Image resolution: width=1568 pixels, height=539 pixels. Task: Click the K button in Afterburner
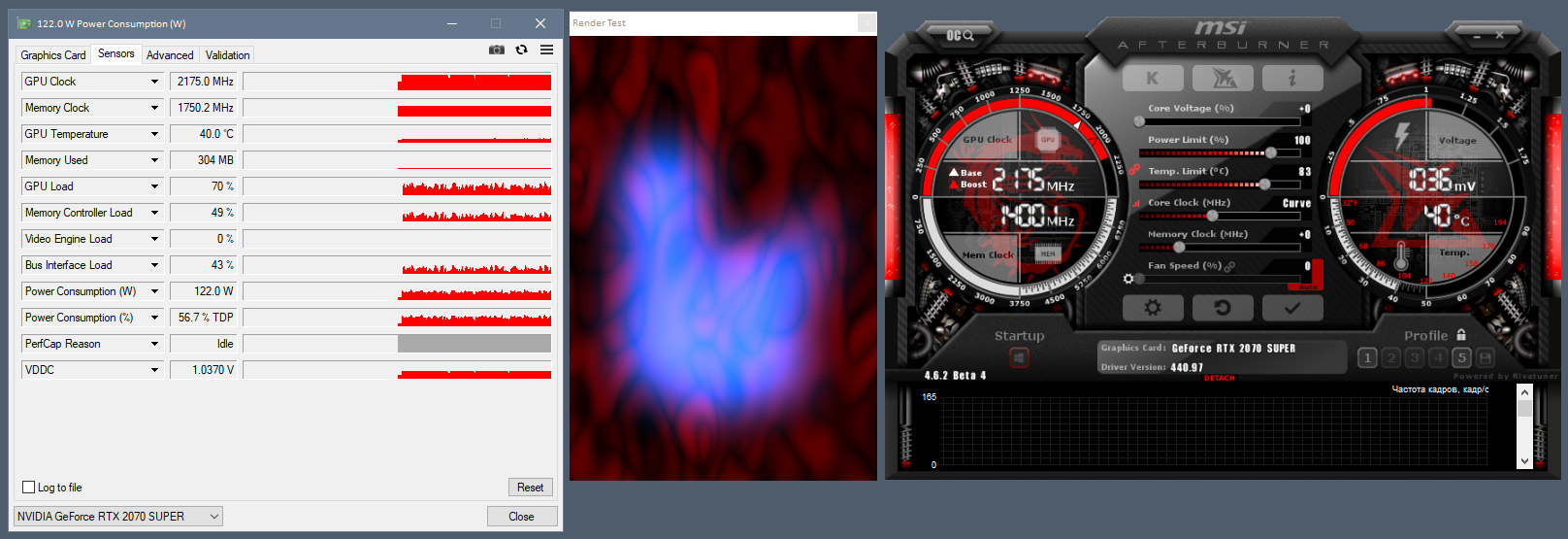(x=1153, y=78)
